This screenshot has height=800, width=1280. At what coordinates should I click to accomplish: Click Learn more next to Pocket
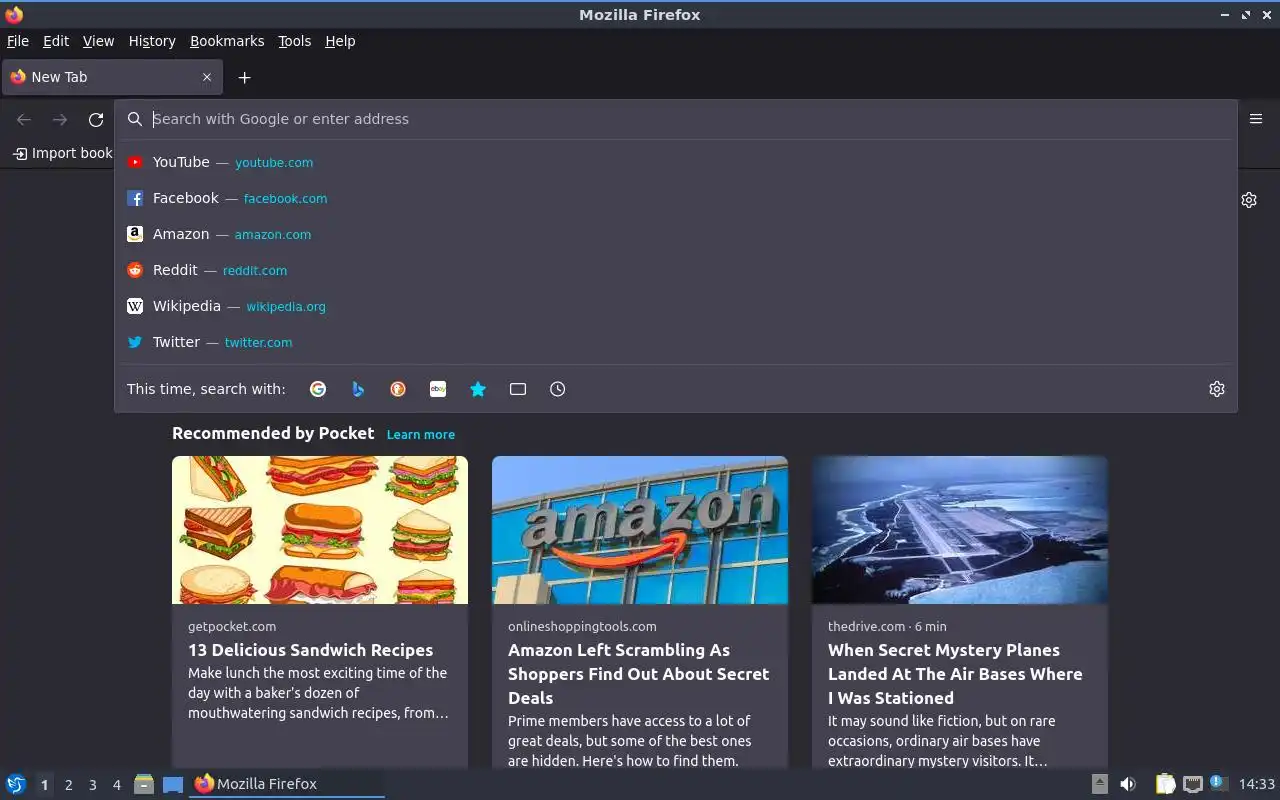421,434
